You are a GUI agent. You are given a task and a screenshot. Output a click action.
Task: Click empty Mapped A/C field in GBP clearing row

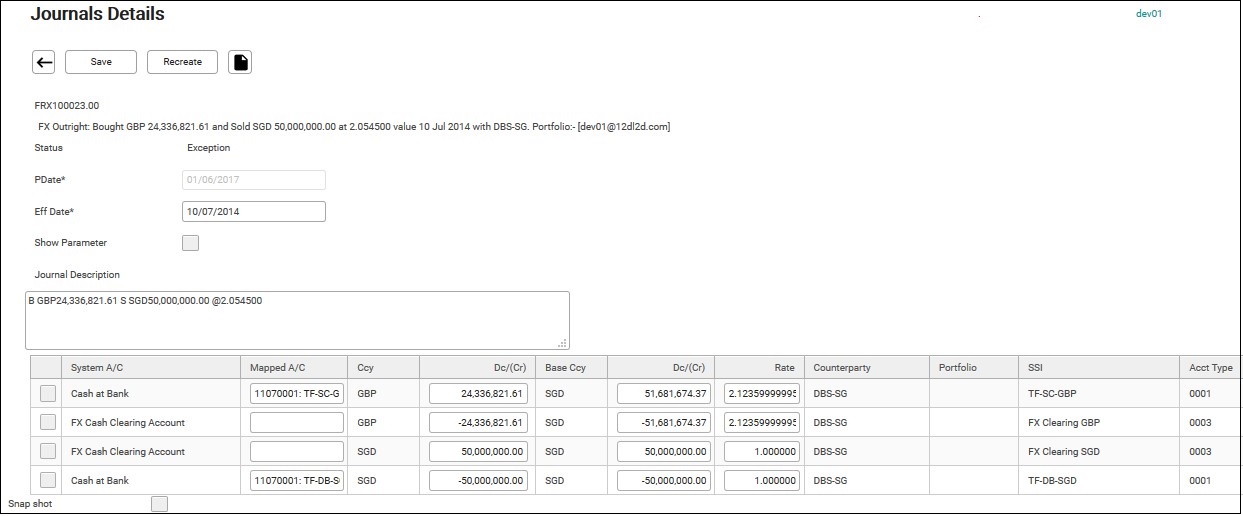pyautogui.click(x=297, y=423)
